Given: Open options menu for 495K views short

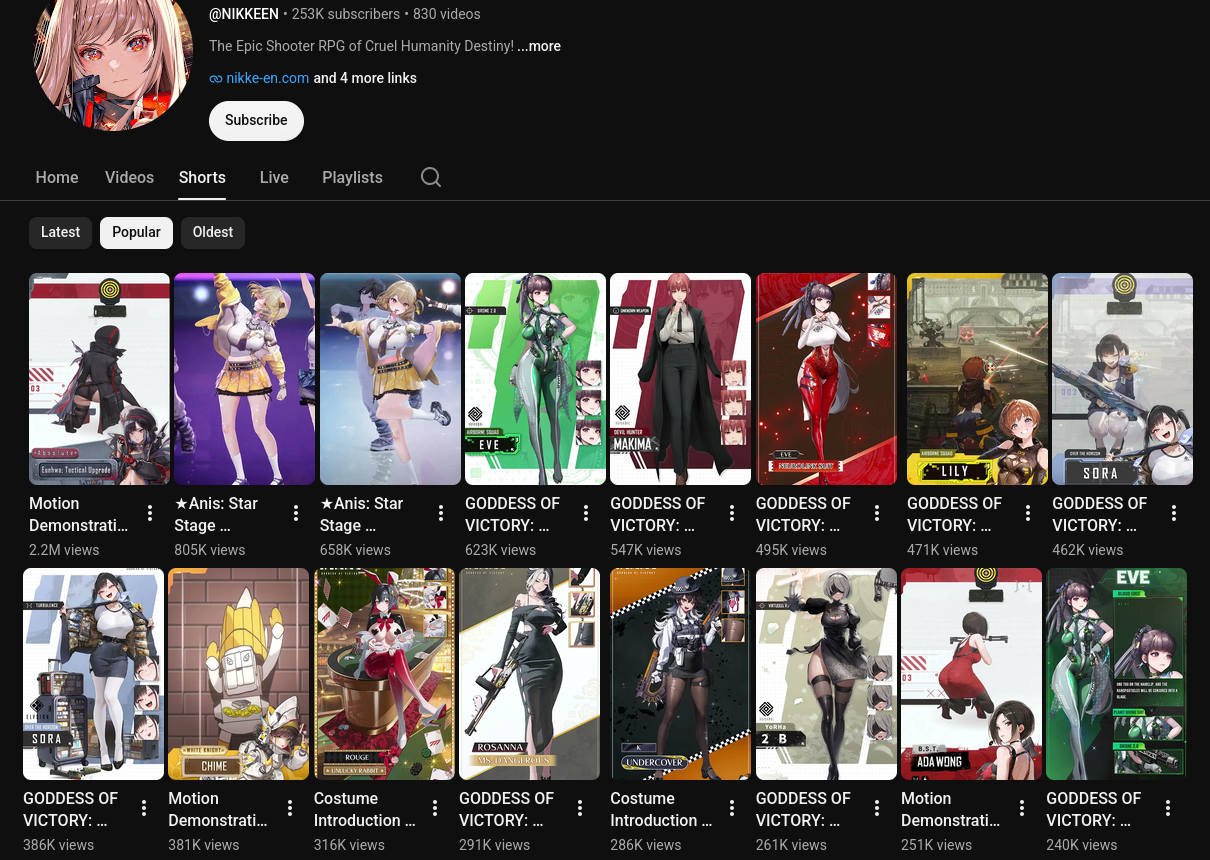Looking at the screenshot, I should pyautogui.click(x=877, y=513).
